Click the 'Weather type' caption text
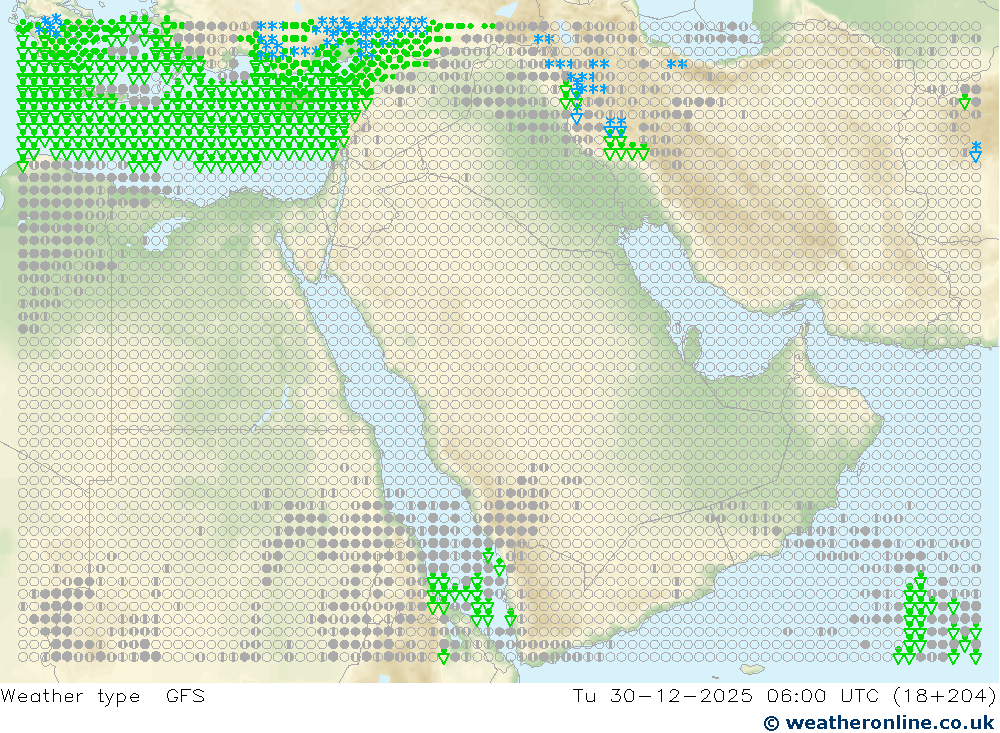The height and width of the screenshot is (733, 1000). 70,696
